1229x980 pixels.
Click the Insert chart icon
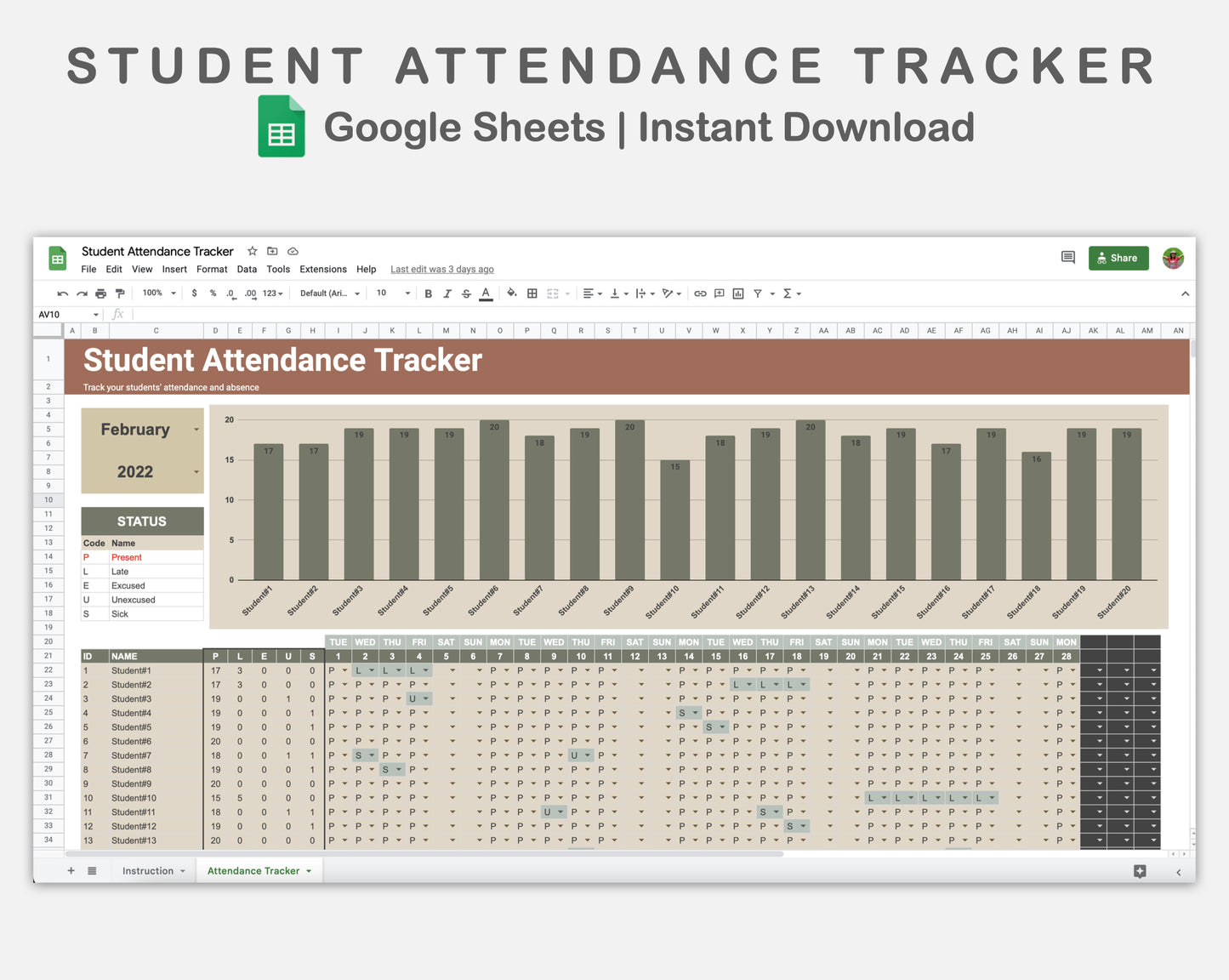(738, 293)
